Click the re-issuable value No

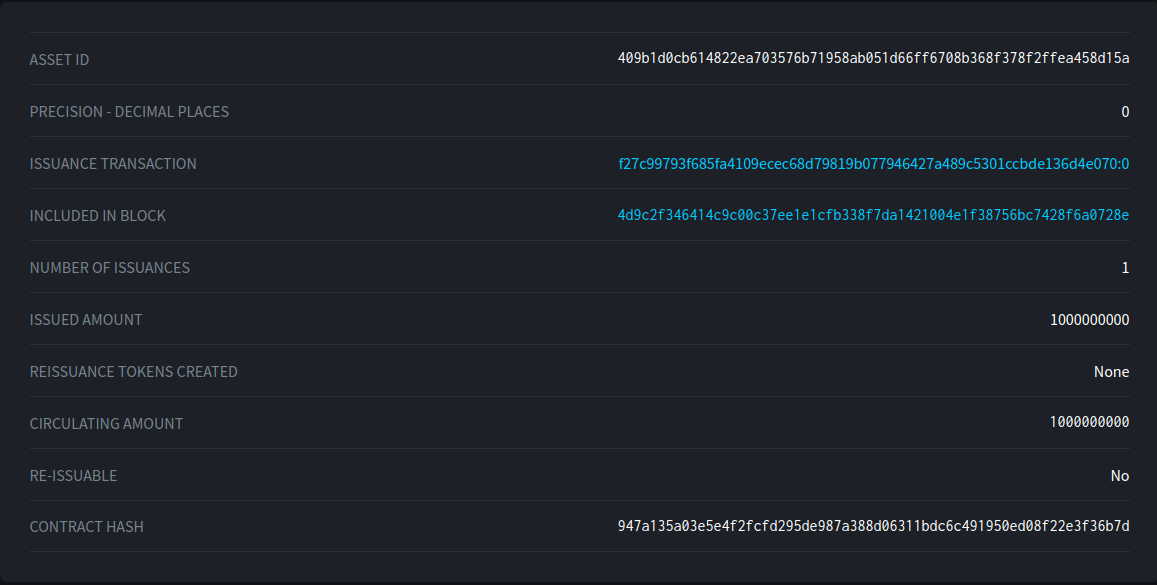1119,476
